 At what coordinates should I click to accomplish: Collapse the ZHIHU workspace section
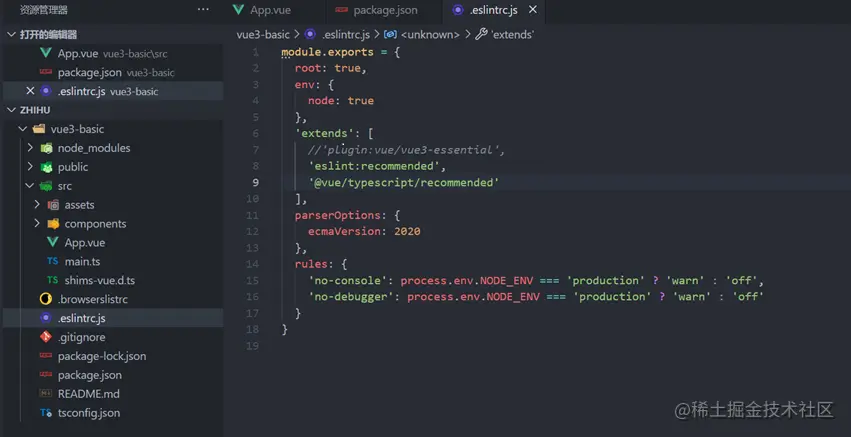click(11, 110)
